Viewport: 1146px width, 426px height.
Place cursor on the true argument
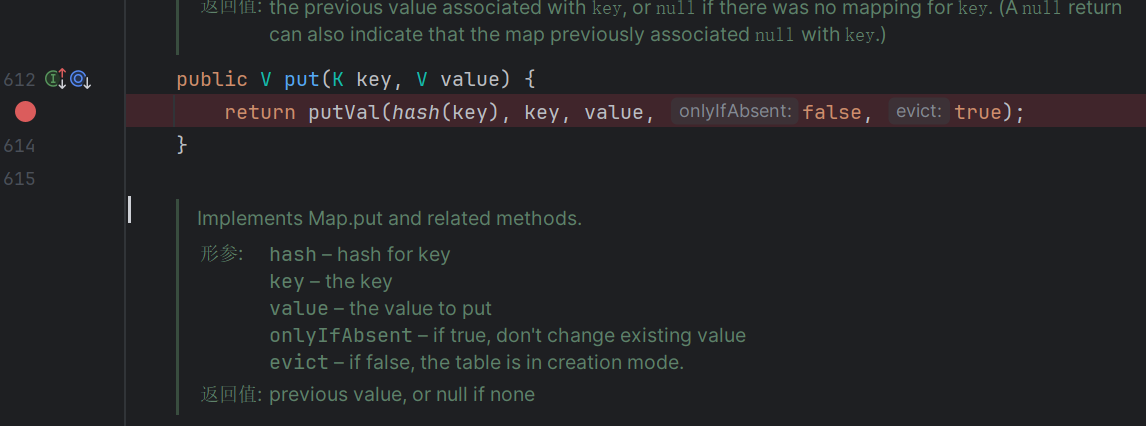pyautogui.click(x=979, y=112)
